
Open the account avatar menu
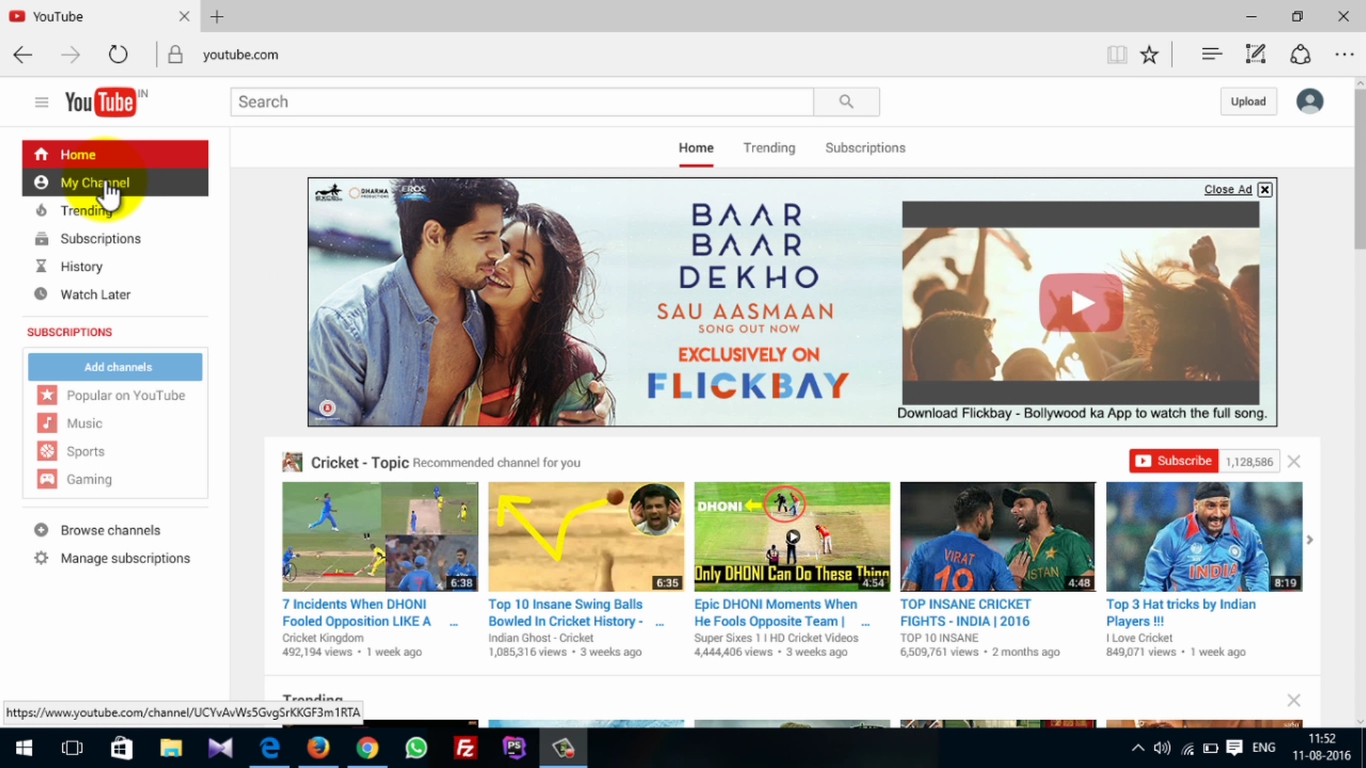[1309, 101]
